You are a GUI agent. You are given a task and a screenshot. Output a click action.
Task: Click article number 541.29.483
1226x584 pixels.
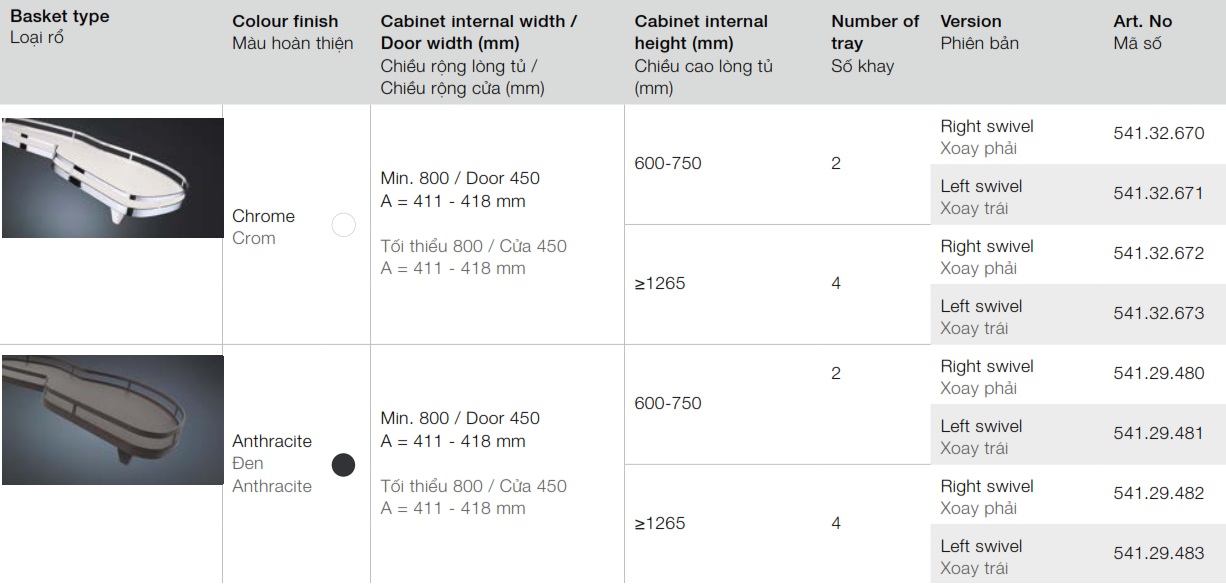click(x=1158, y=553)
